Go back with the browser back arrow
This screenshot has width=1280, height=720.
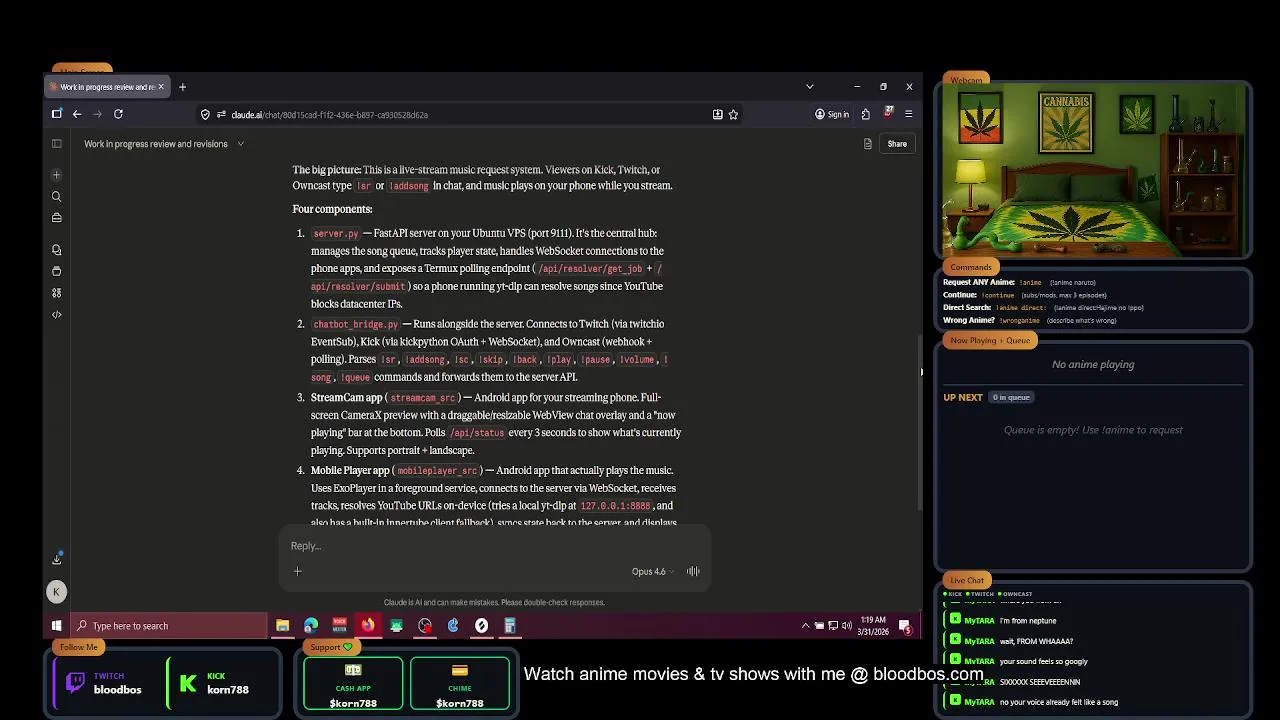77,114
